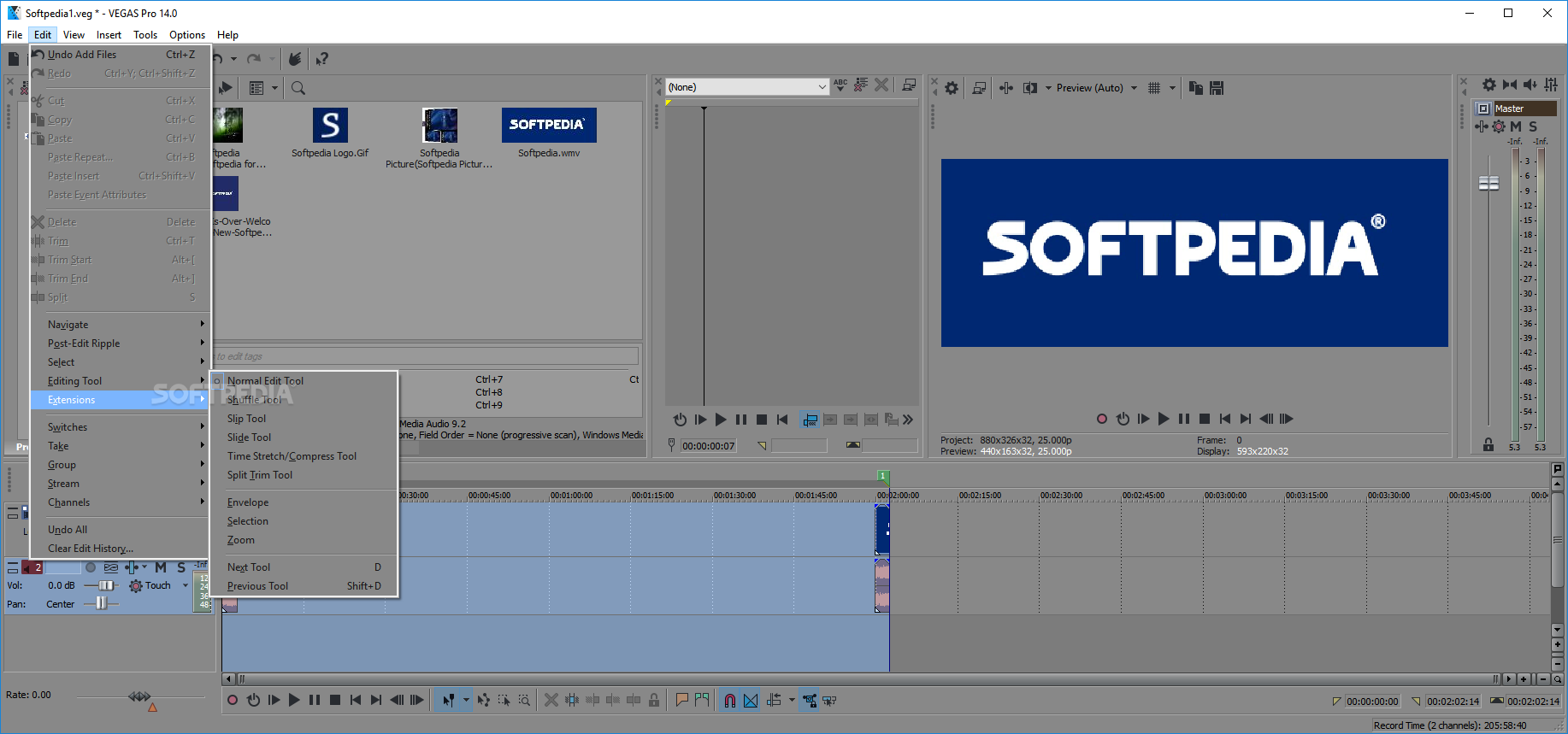This screenshot has width=1568, height=734.
Task: Click the mixer Downmix Output icon
Action: (1510, 85)
